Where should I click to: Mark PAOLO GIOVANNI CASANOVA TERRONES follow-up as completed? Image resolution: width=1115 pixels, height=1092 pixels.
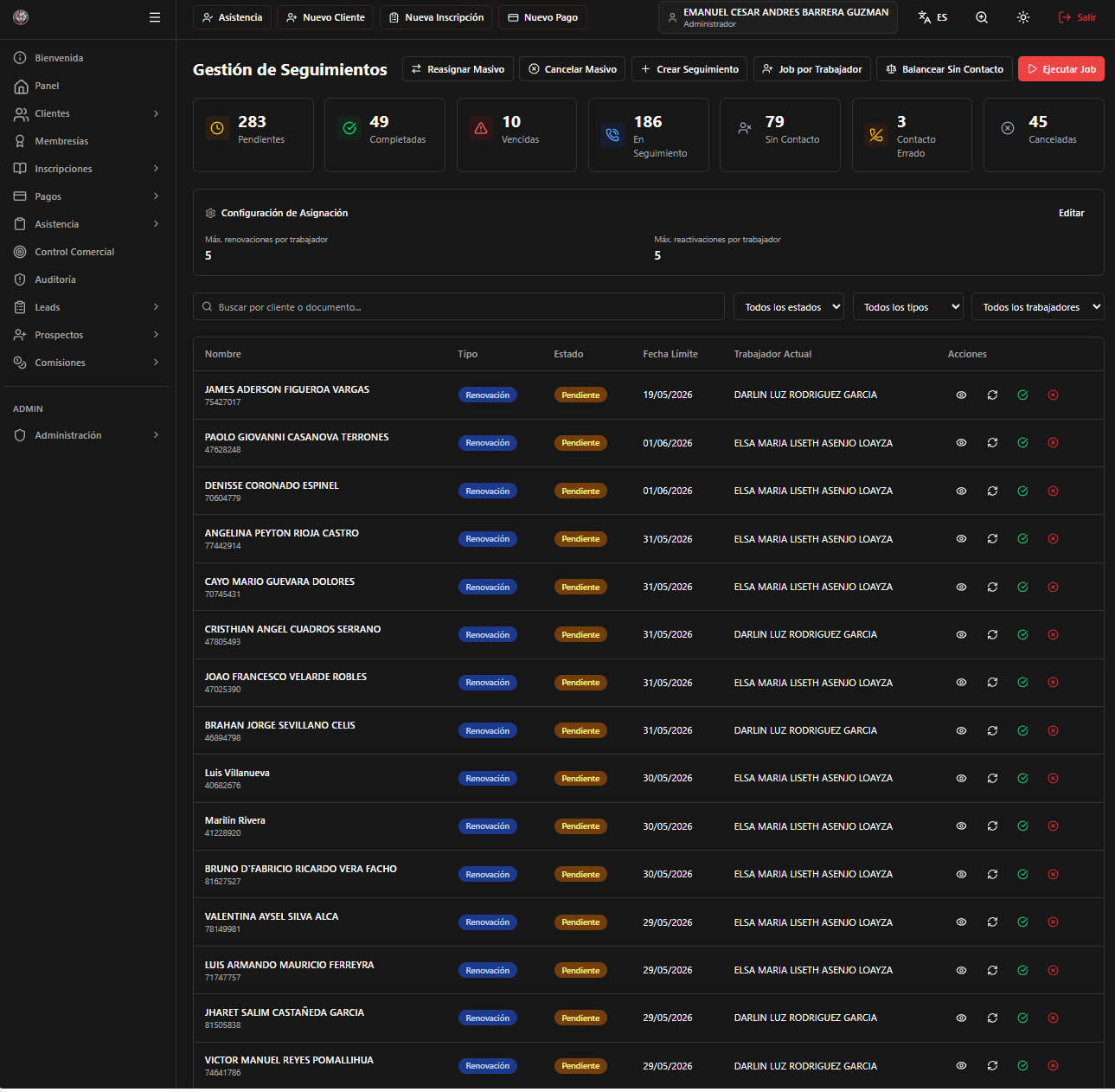pyautogui.click(x=1022, y=443)
